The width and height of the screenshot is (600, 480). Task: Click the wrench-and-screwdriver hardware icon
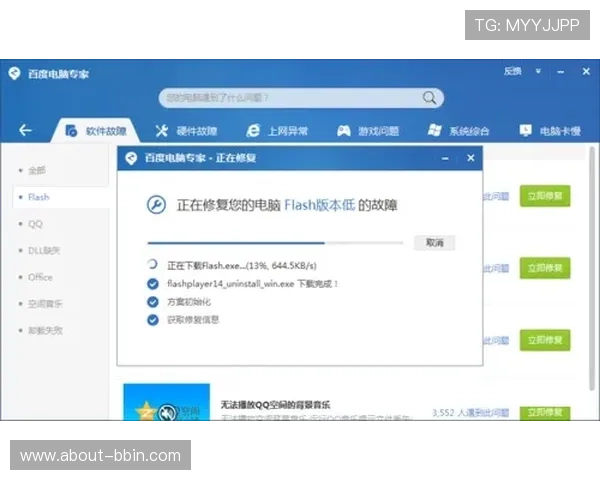coord(161,131)
